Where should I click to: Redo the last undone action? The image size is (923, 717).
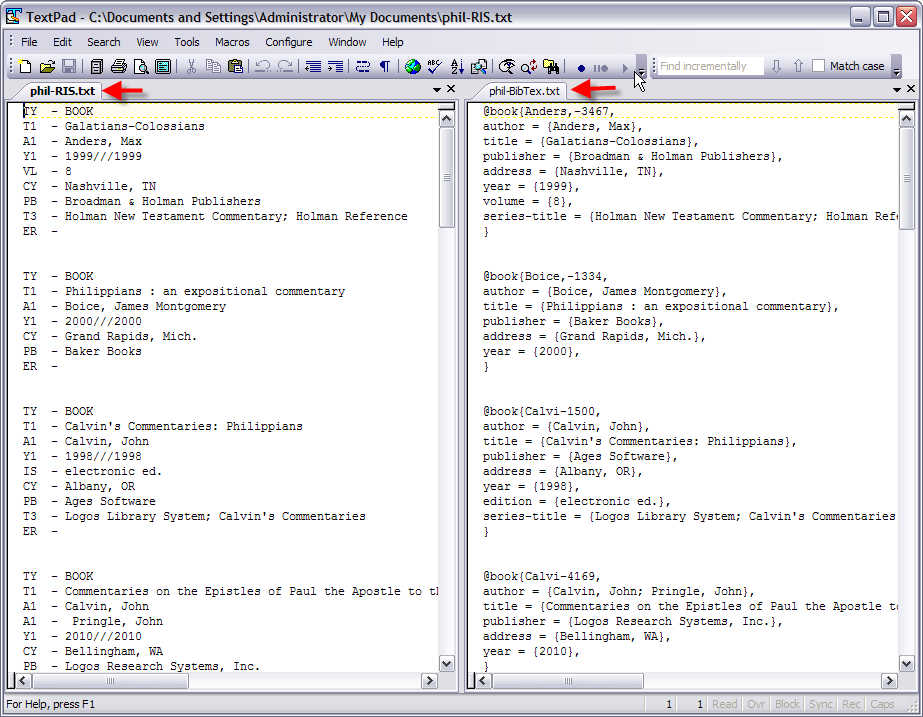(285, 67)
